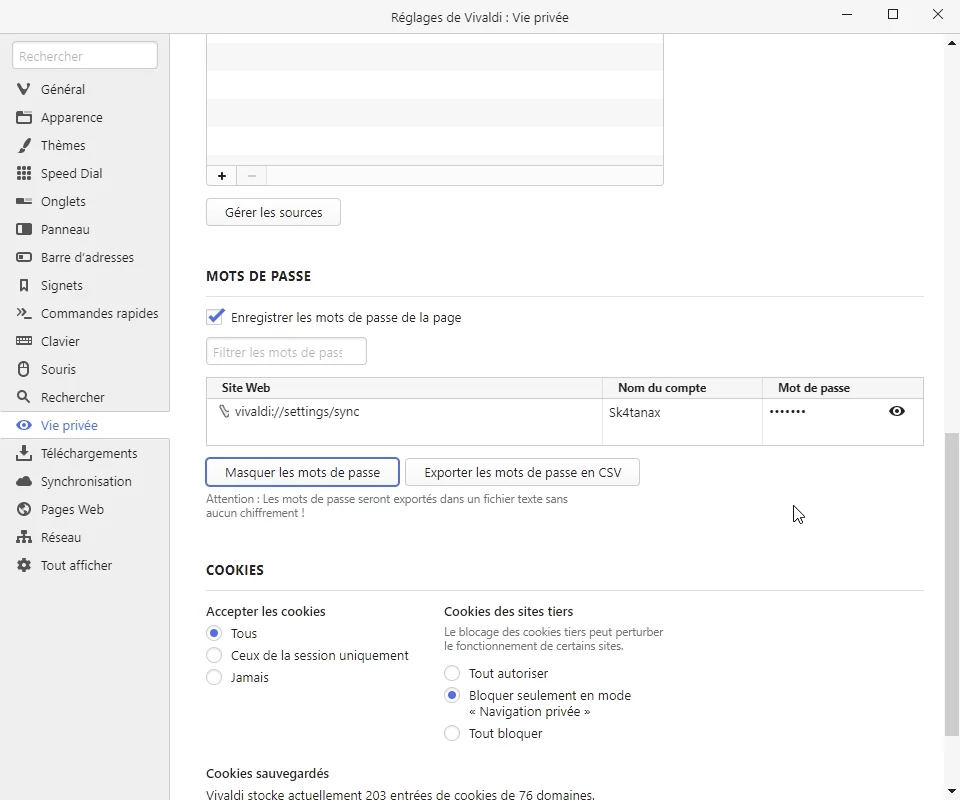960x800 pixels.
Task: Open the Onglets settings section
Action: tap(84, 201)
